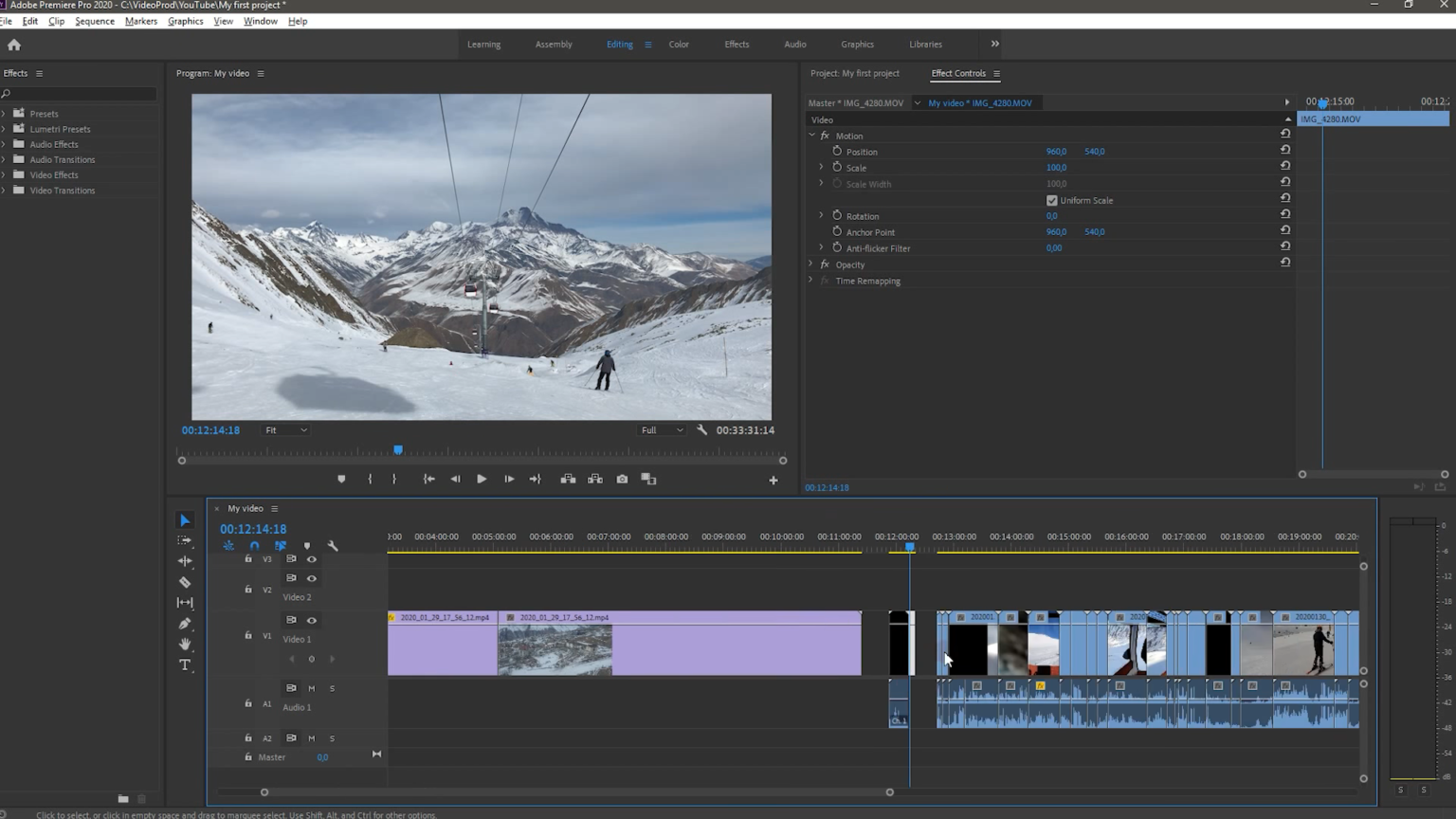1456x819 pixels.
Task: Open the Fit zoom level dropdown
Action: point(285,430)
